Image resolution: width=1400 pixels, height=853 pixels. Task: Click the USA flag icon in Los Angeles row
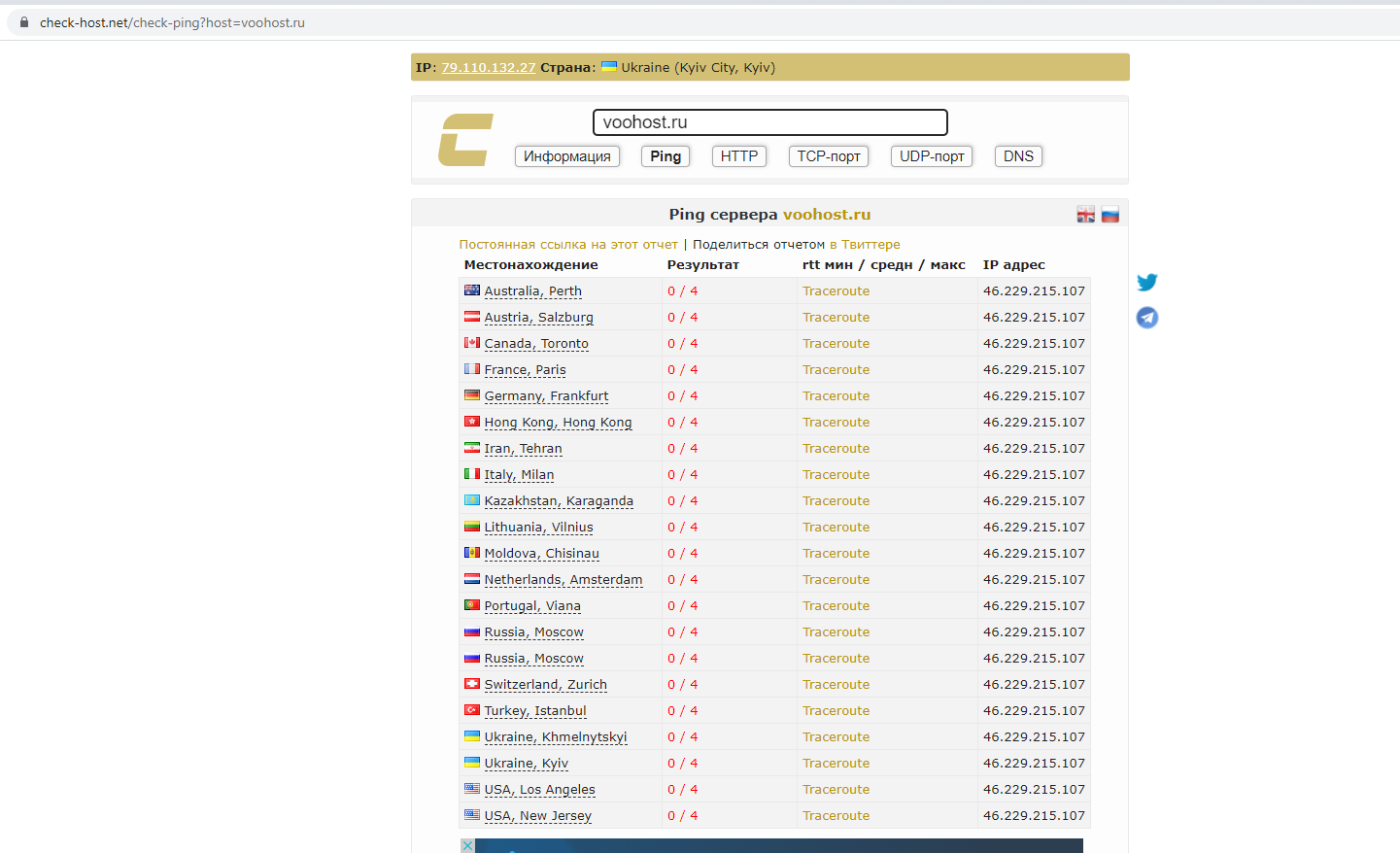click(472, 789)
